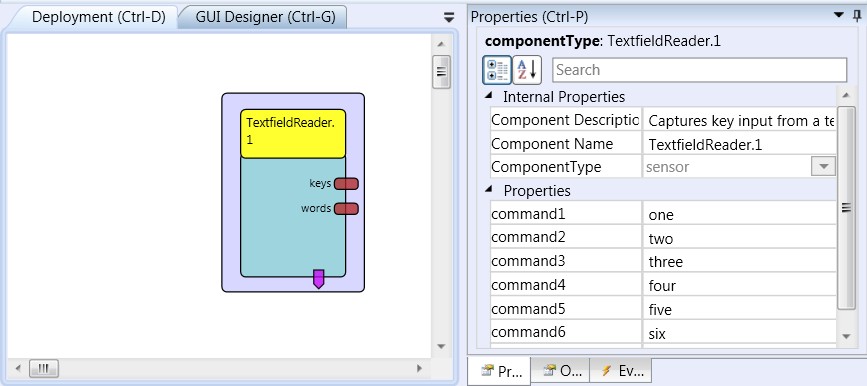Edit command5 value five

[739, 309]
